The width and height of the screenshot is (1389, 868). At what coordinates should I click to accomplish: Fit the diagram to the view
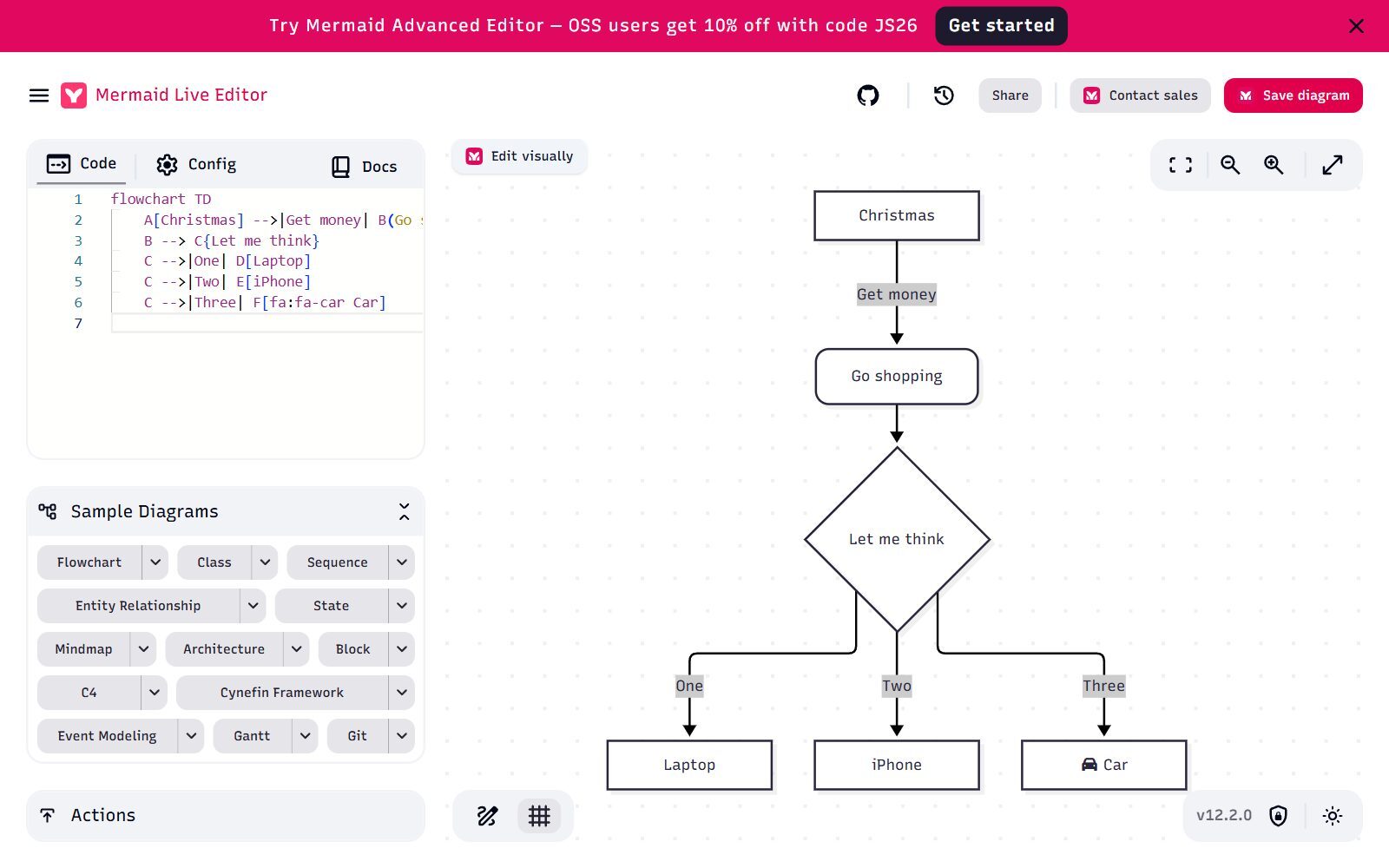[x=1181, y=165]
